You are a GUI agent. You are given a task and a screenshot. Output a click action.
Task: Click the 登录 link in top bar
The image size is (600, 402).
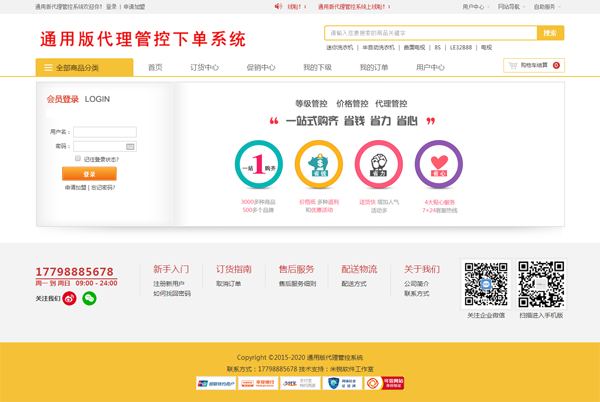pyautogui.click(x=111, y=7)
